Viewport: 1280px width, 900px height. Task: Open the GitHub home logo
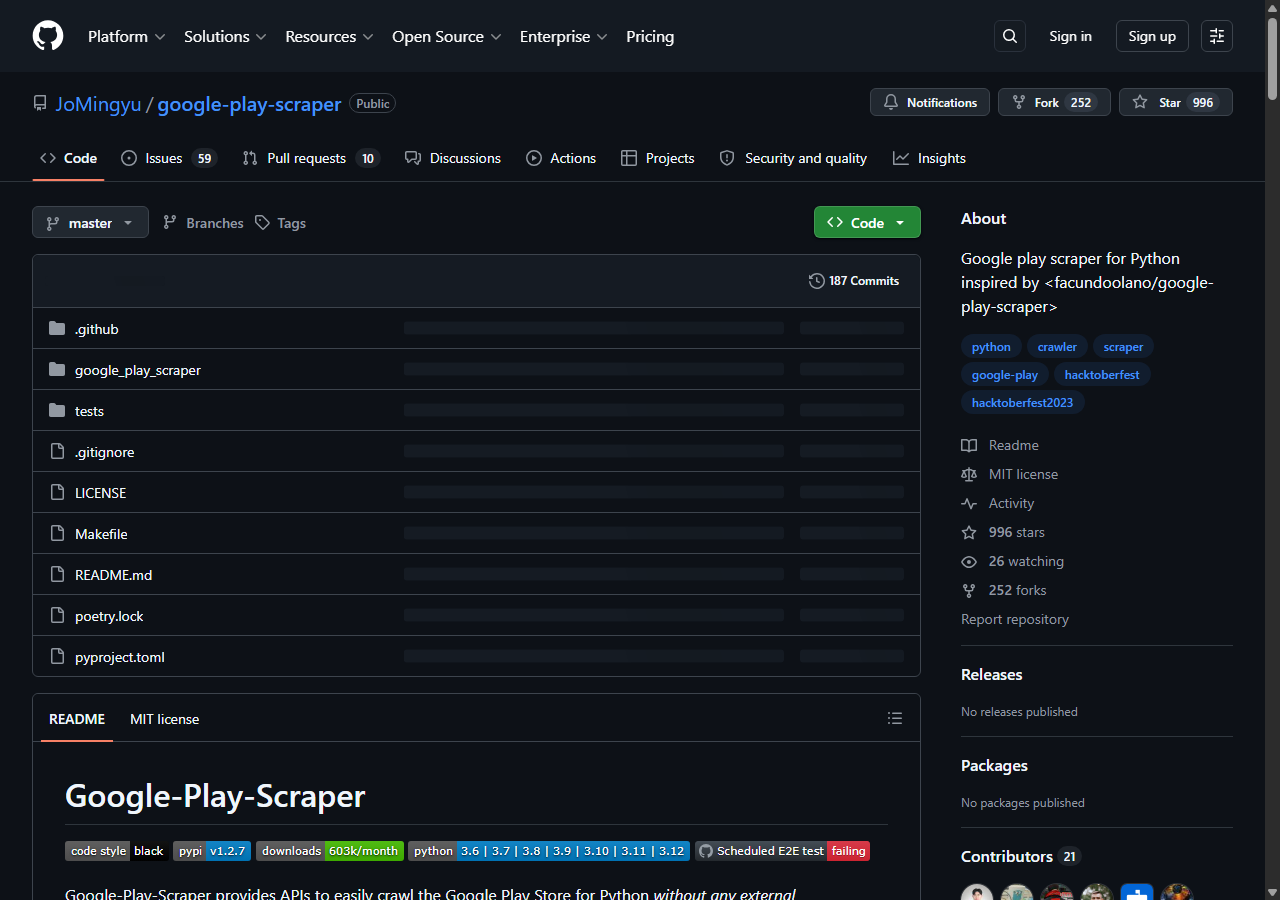coord(48,36)
